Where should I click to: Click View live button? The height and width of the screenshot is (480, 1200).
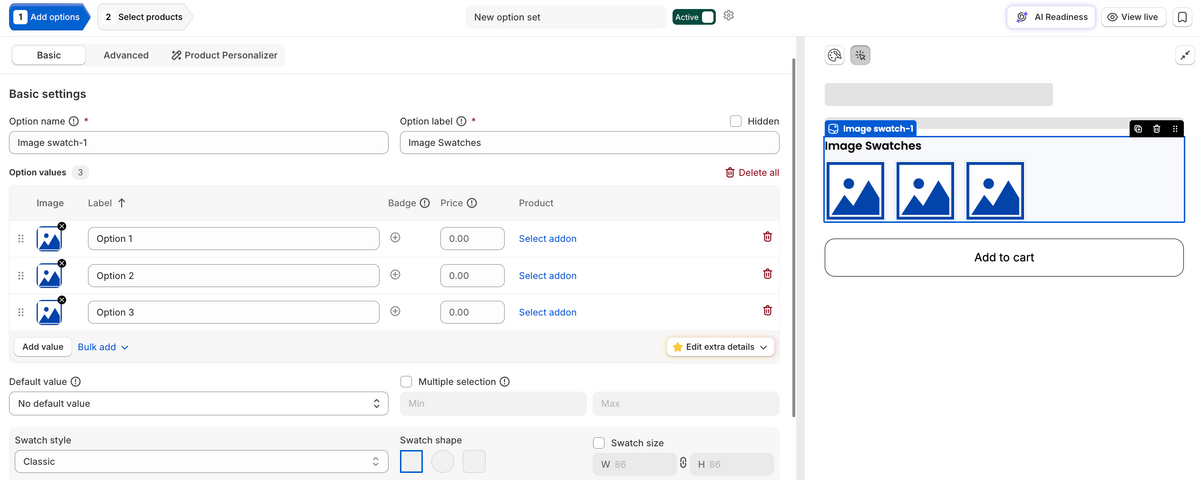click(x=1132, y=17)
